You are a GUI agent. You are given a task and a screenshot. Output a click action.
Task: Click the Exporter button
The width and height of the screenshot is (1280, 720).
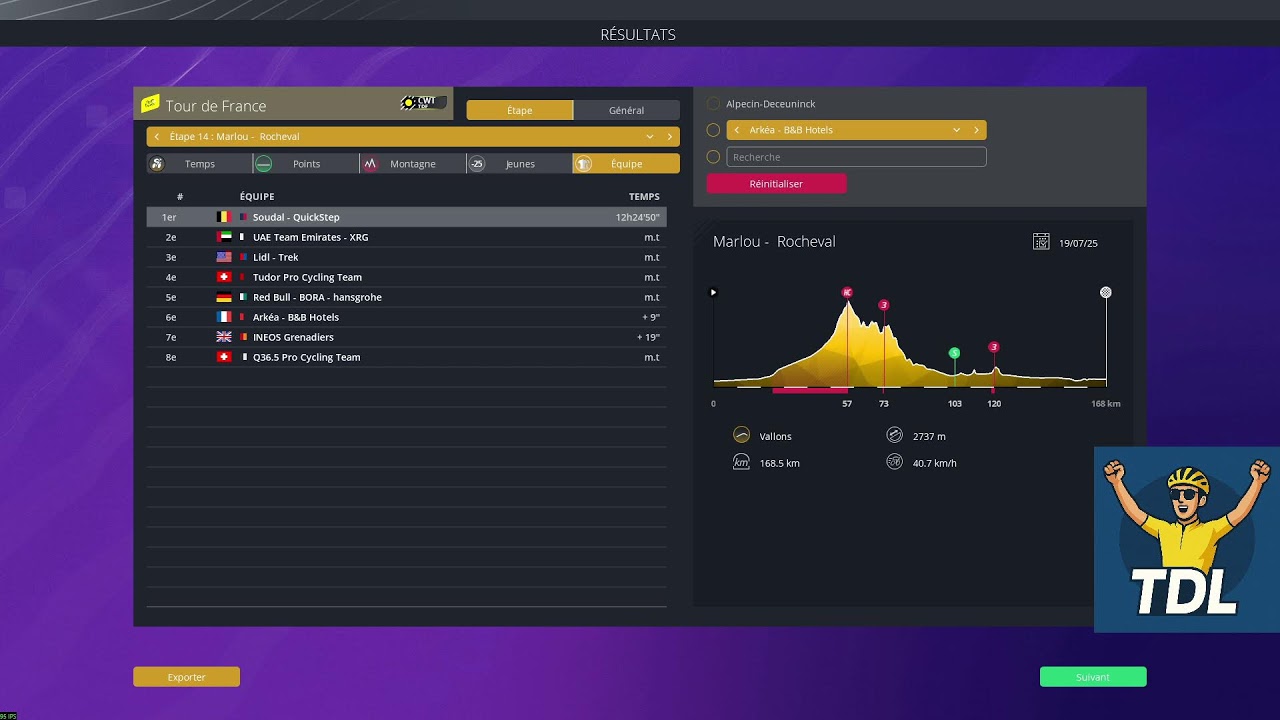tap(186, 677)
